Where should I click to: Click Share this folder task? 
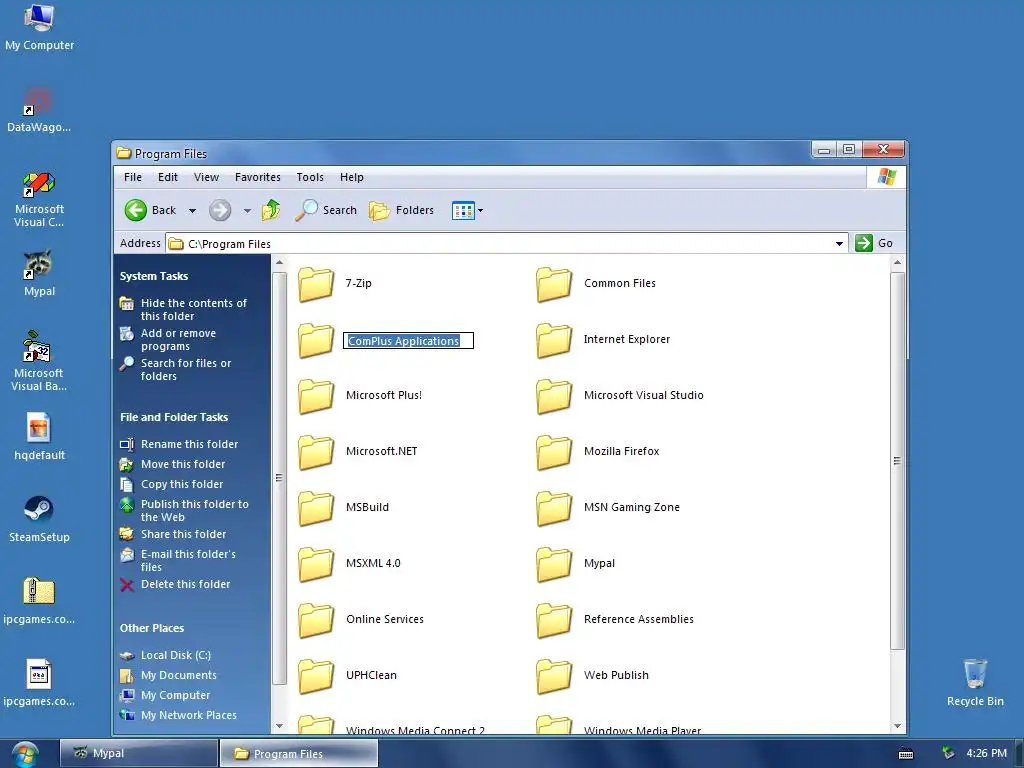click(x=184, y=534)
